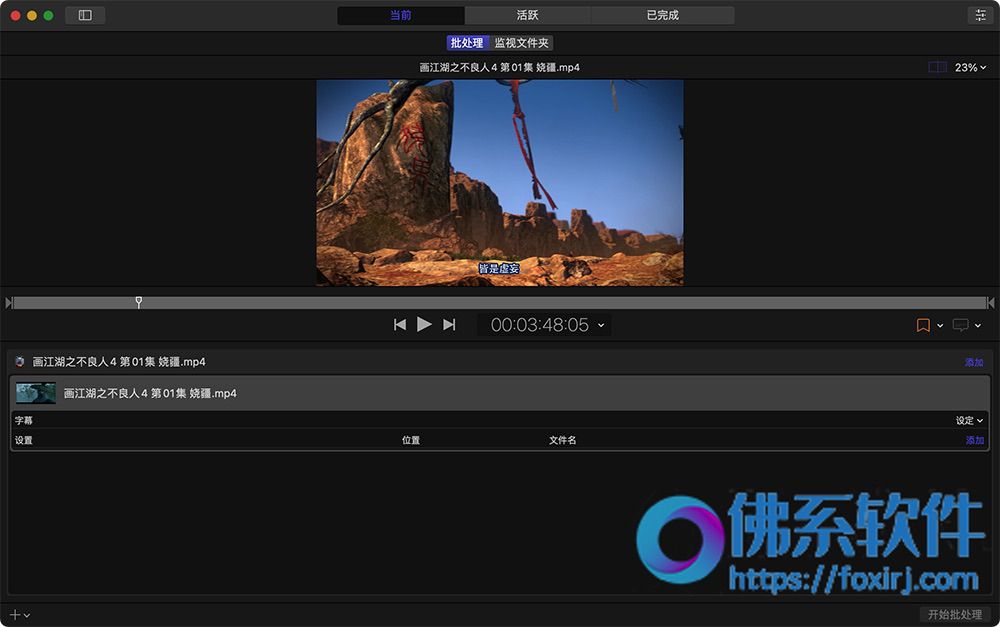Jump to next frame marker
Screen dimensions: 1000x627
click(449, 325)
